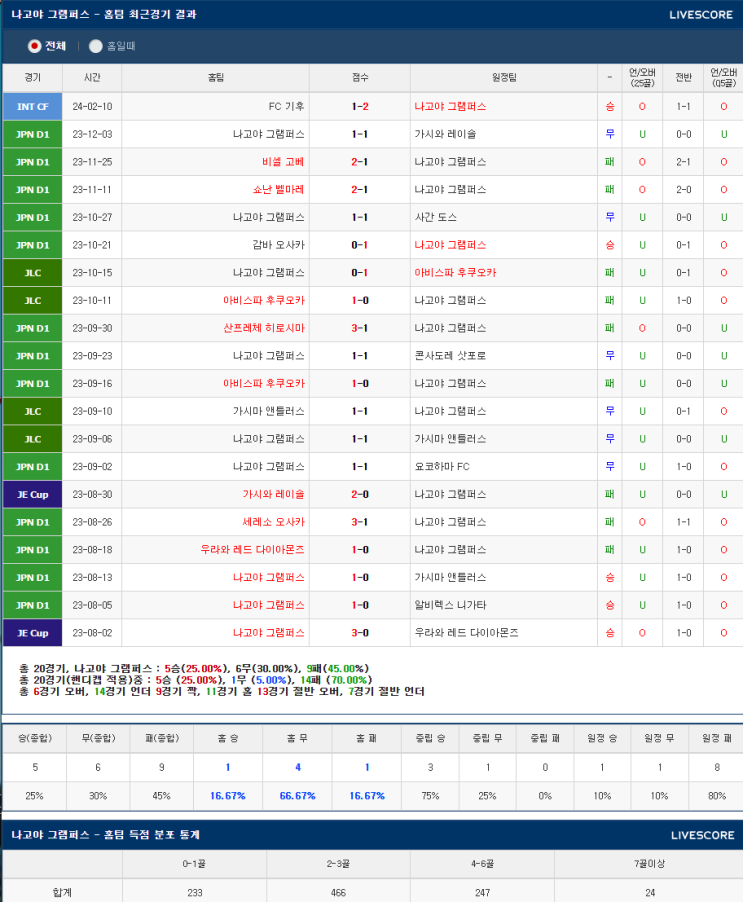Select the 전체 radio button

pos(35,46)
